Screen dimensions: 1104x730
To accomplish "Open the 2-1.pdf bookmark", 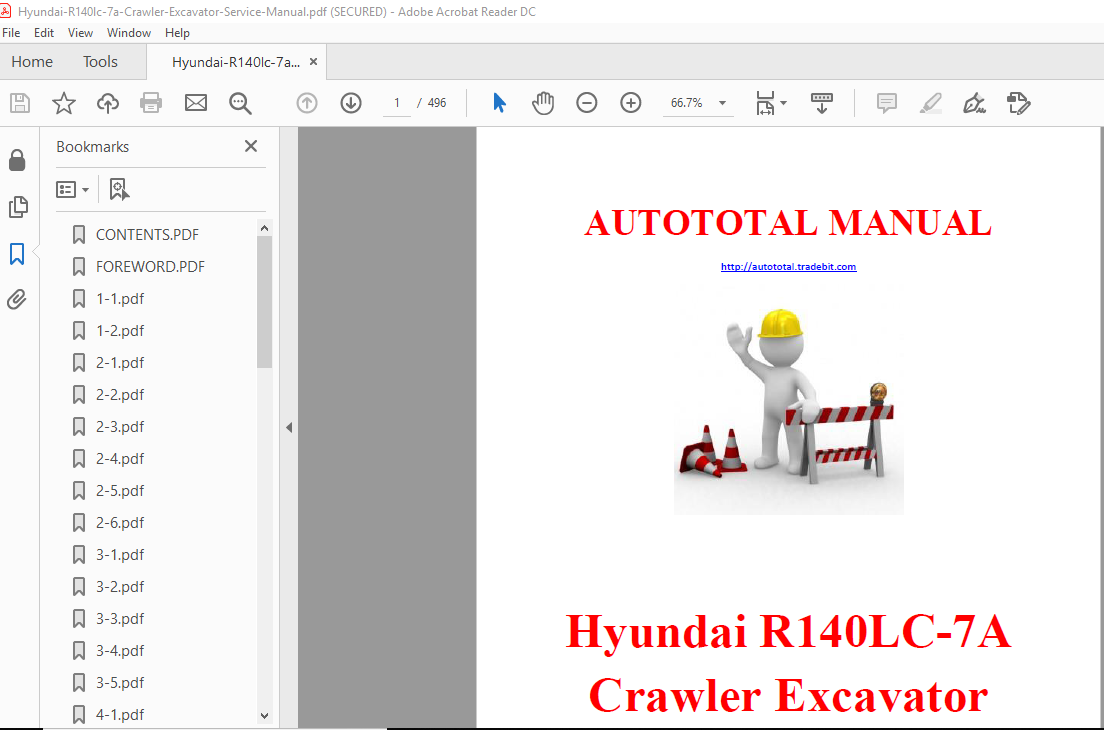I will (120, 363).
